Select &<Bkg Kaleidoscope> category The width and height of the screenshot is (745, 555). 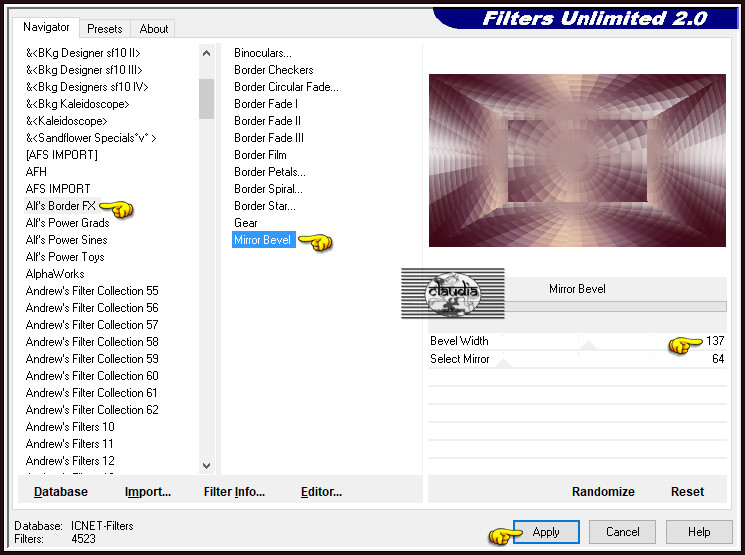coord(77,104)
